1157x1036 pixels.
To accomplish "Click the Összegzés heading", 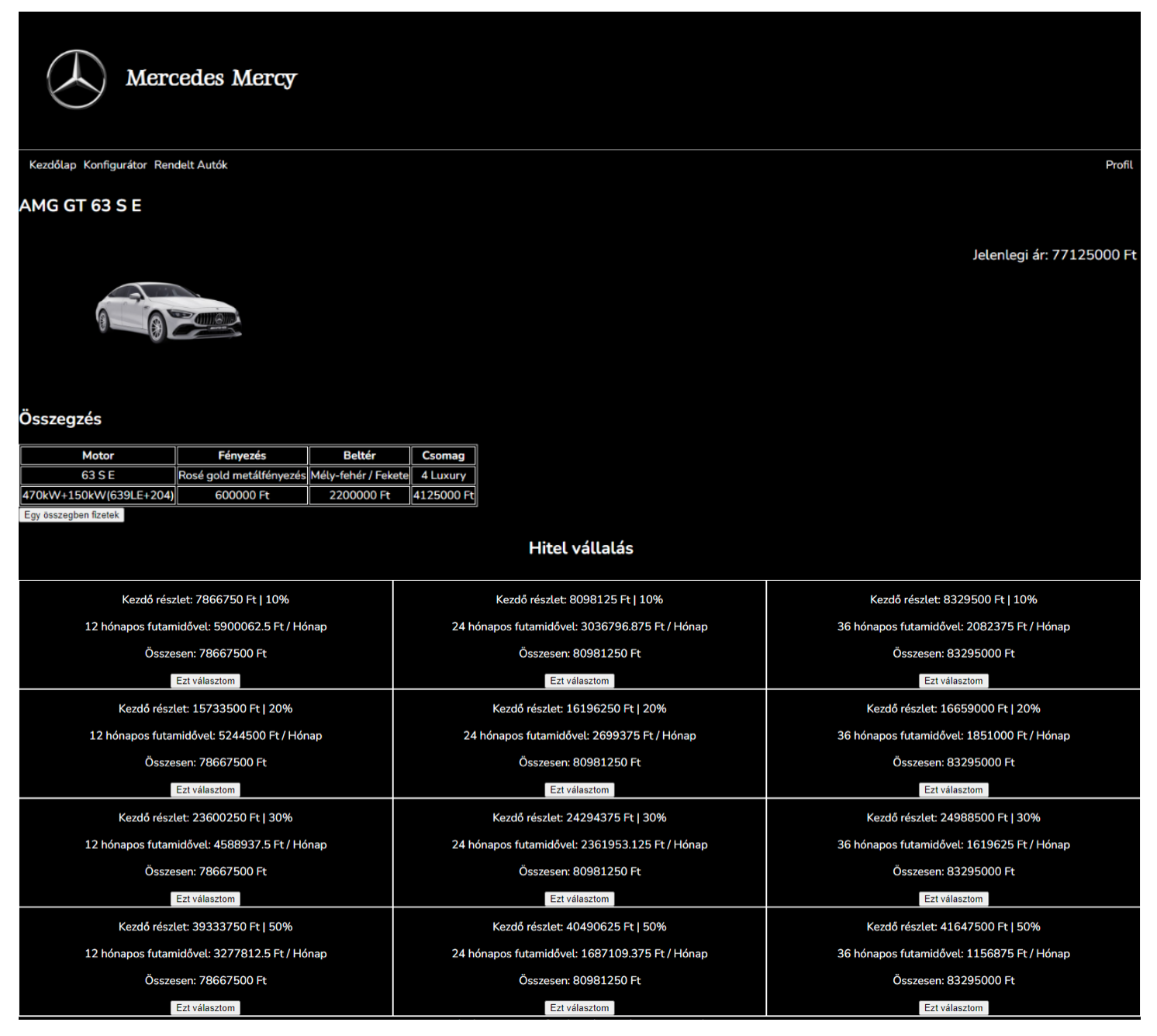I will pyautogui.click(x=60, y=419).
